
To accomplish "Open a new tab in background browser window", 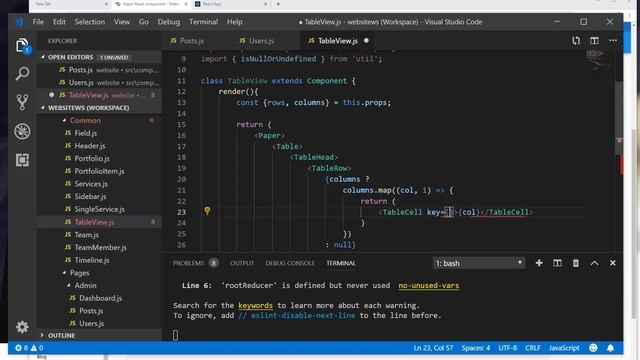I will (278, 4).
